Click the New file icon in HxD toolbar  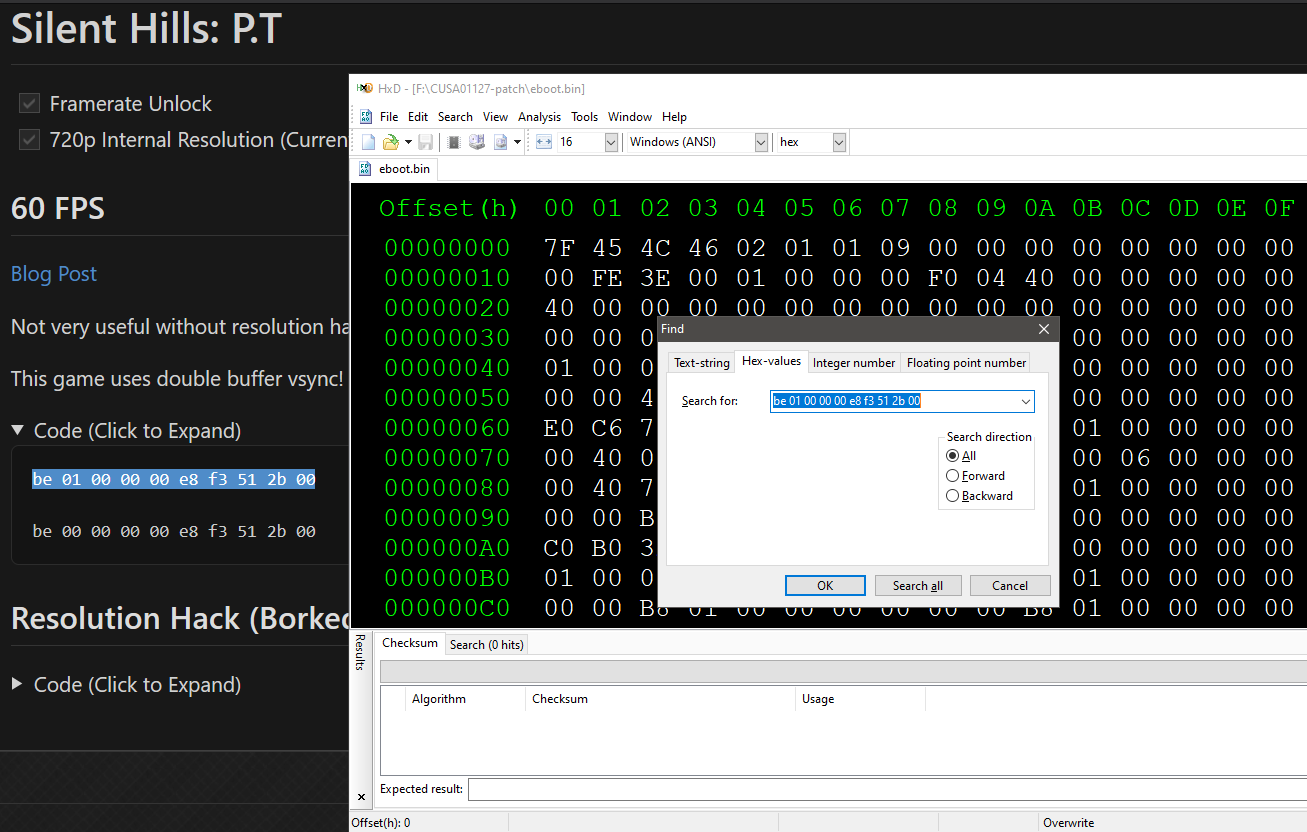point(368,142)
